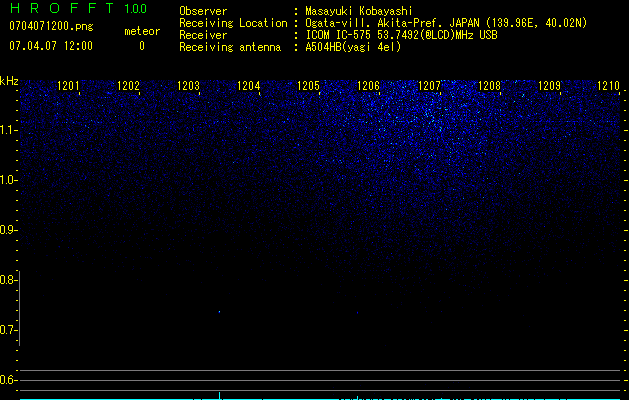
Task: Click time marker 1208
Action: (x=489, y=86)
